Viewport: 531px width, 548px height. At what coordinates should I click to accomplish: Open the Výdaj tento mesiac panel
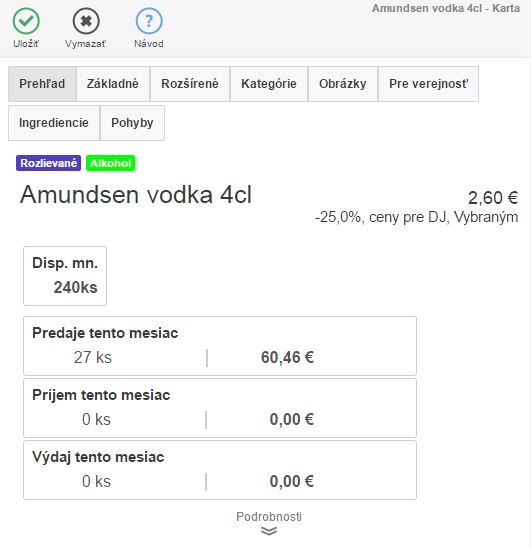(220, 470)
